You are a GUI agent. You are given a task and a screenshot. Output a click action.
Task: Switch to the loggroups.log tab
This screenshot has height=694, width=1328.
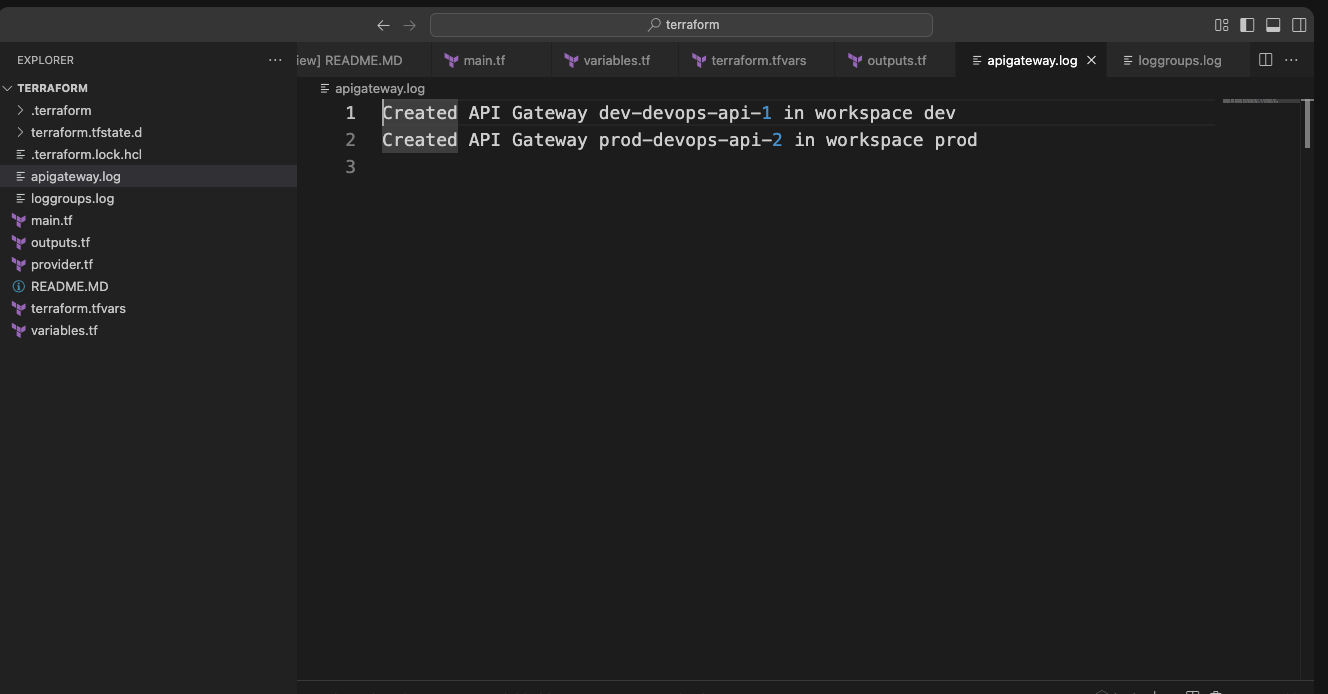tap(1179, 60)
